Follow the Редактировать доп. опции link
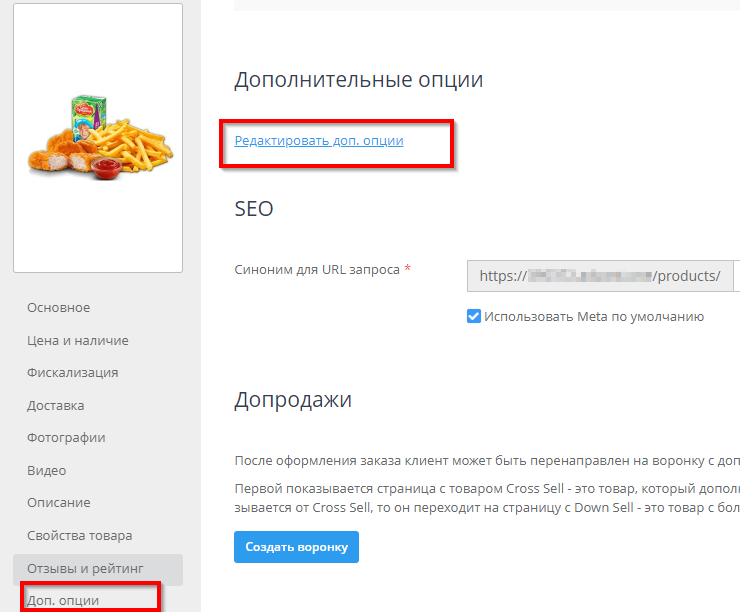The width and height of the screenshot is (740, 612). tap(319, 141)
